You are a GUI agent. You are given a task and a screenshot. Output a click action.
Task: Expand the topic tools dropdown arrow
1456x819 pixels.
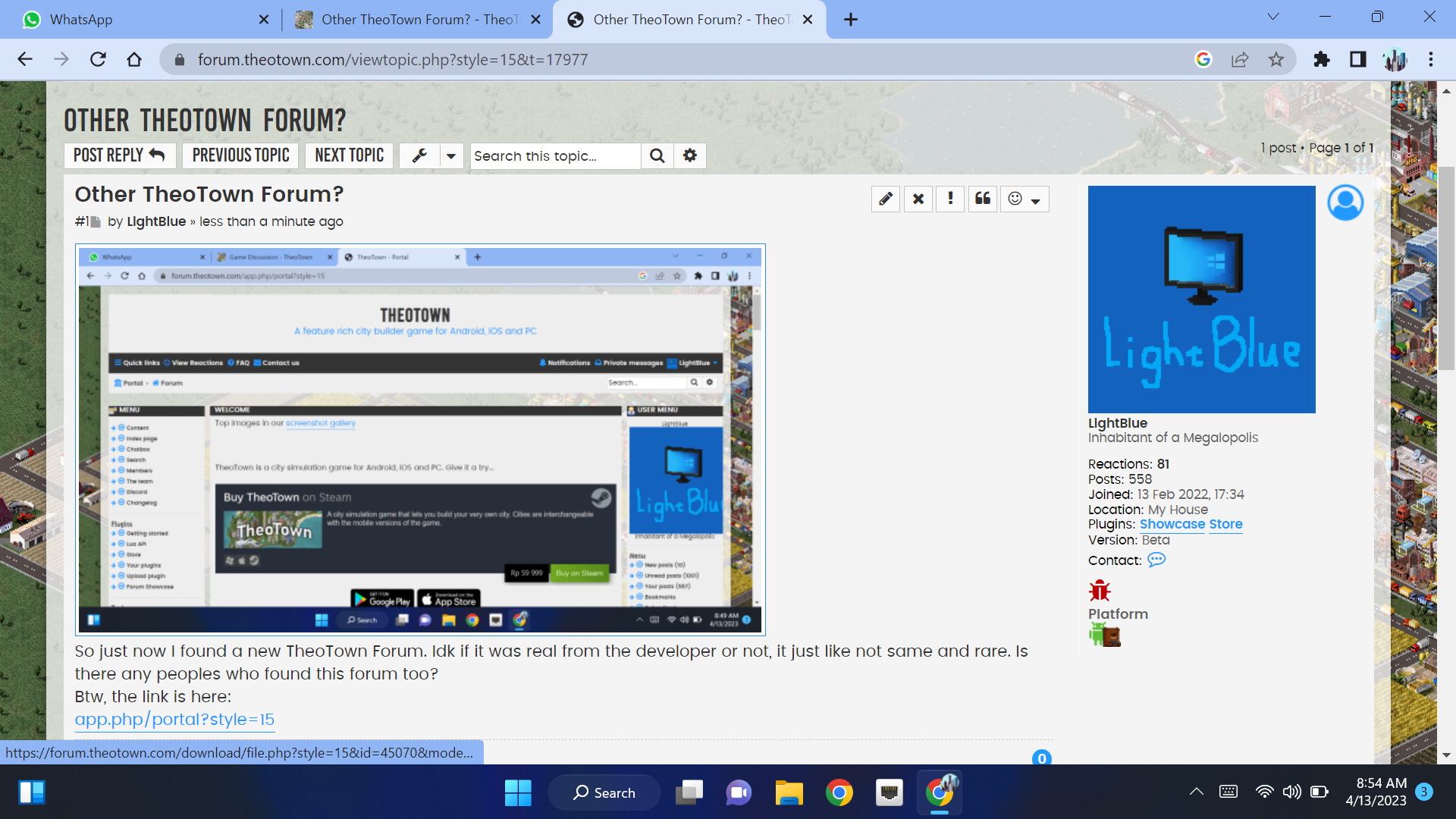(451, 155)
